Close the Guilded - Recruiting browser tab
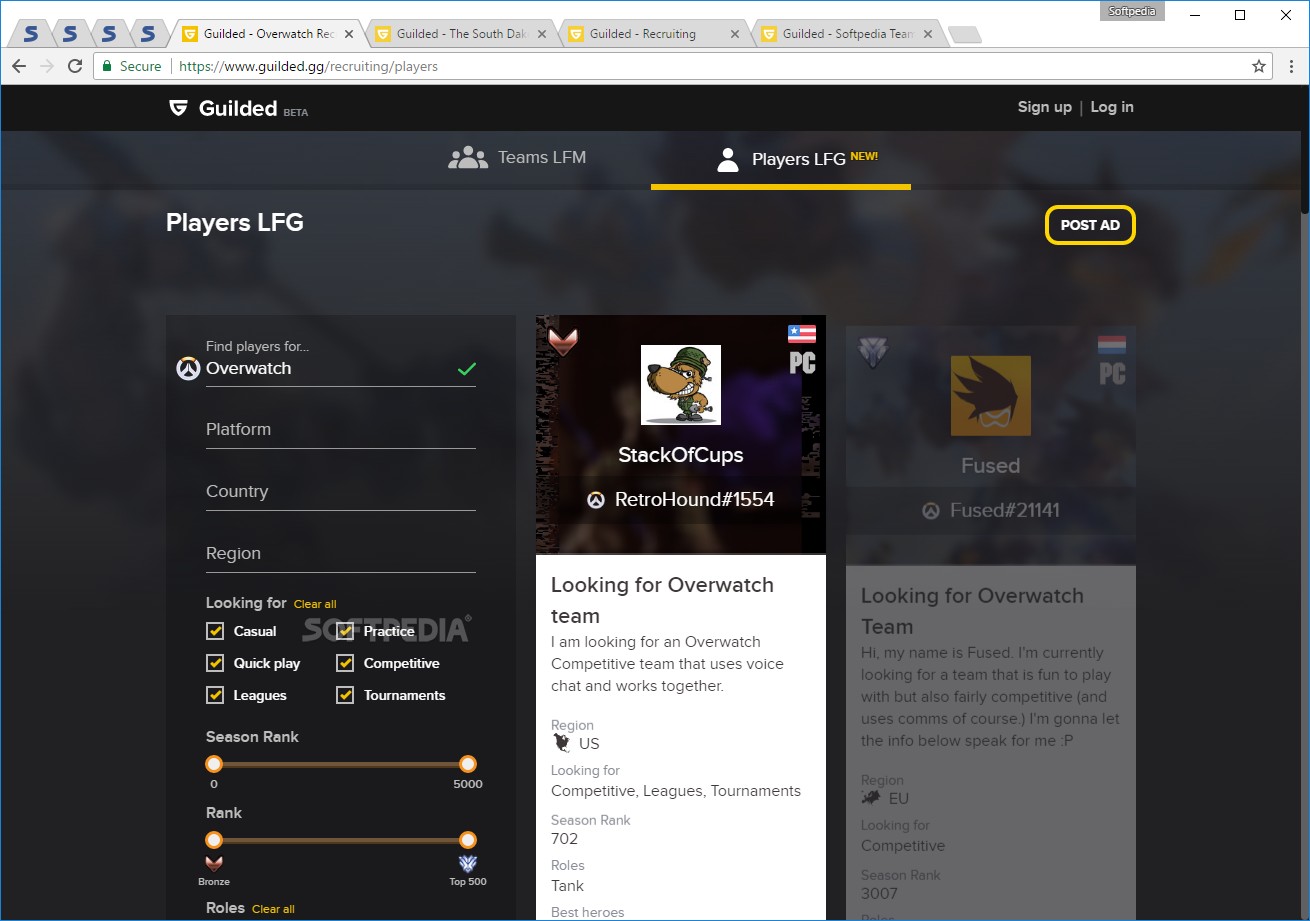Image resolution: width=1310 pixels, height=921 pixels. 735,34
